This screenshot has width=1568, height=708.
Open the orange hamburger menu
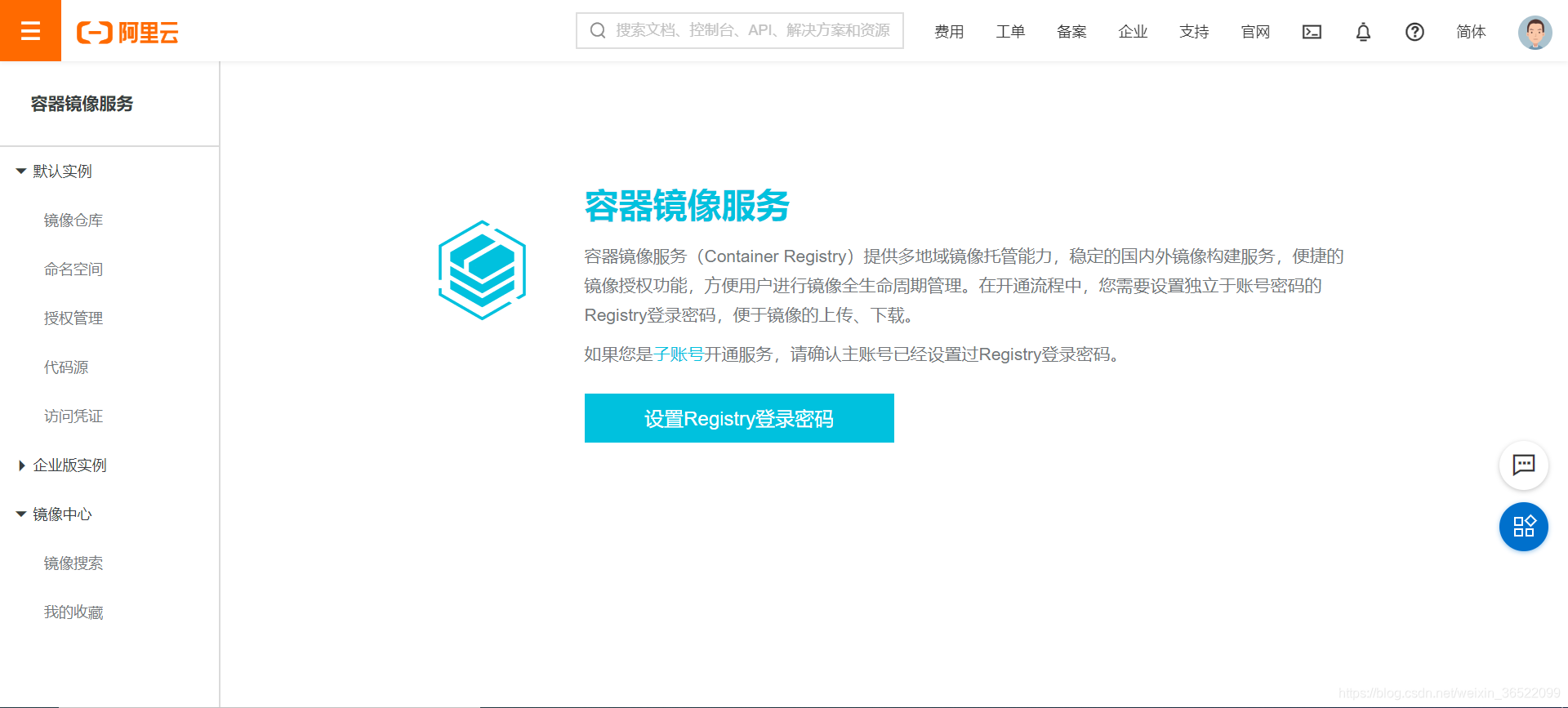coord(30,31)
